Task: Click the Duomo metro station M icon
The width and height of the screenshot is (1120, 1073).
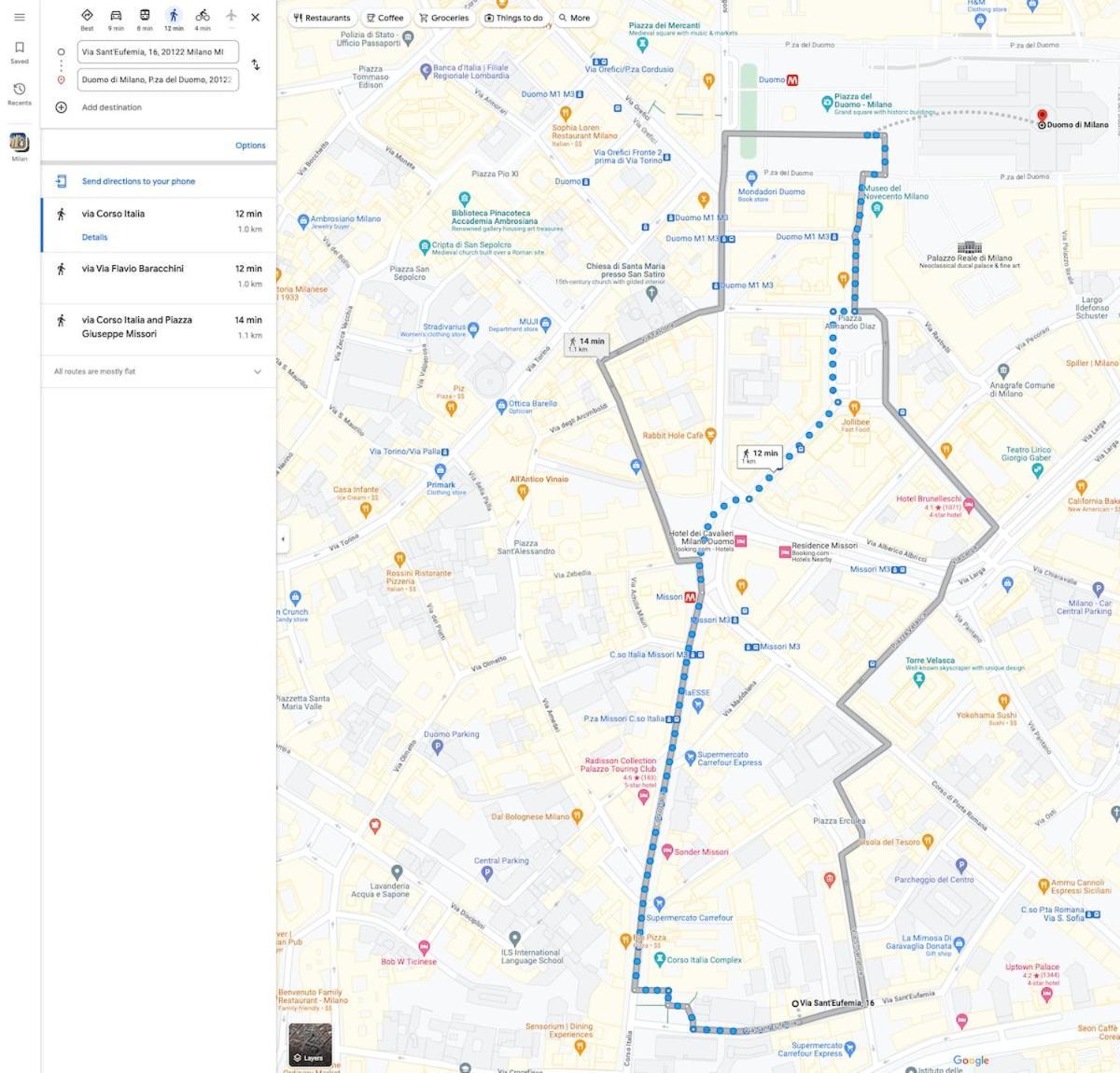Action: (x=792, y=80)
